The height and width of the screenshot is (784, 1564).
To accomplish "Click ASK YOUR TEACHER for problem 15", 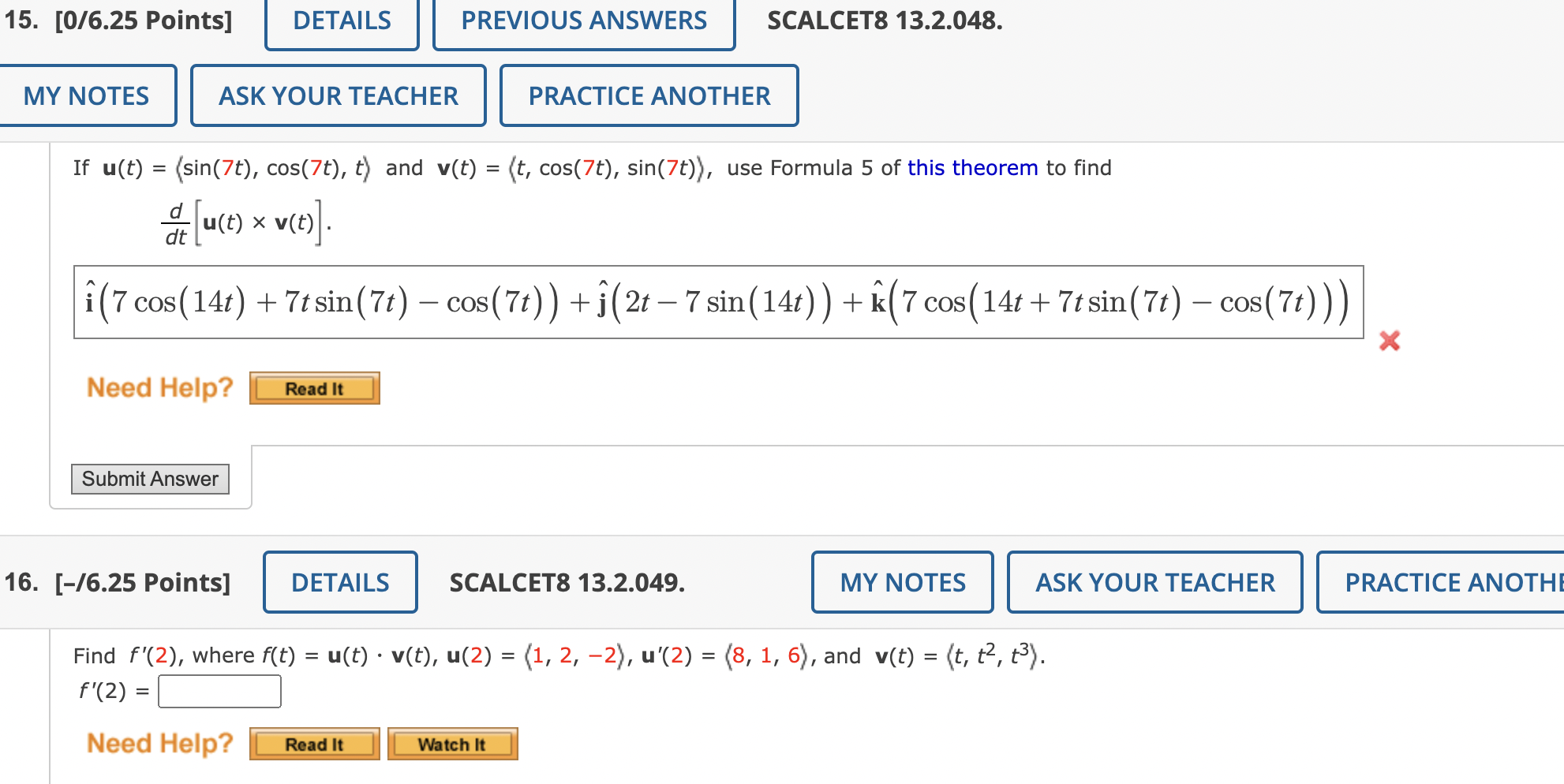I will point(338,95).
